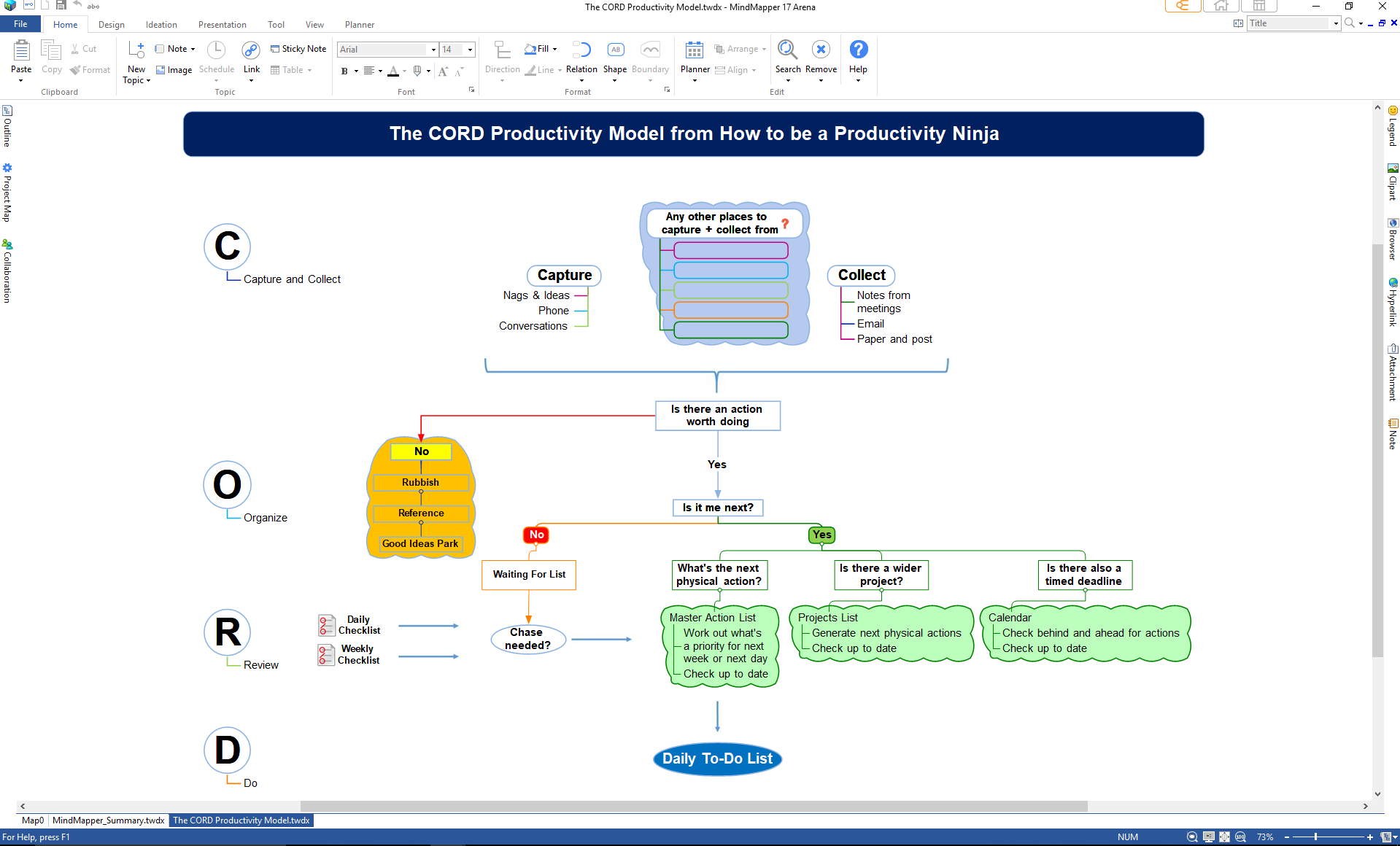1400x846 pixels.
Task: Open the Browser side panel
Action: pyautogui.click(x=1393, y=239)
